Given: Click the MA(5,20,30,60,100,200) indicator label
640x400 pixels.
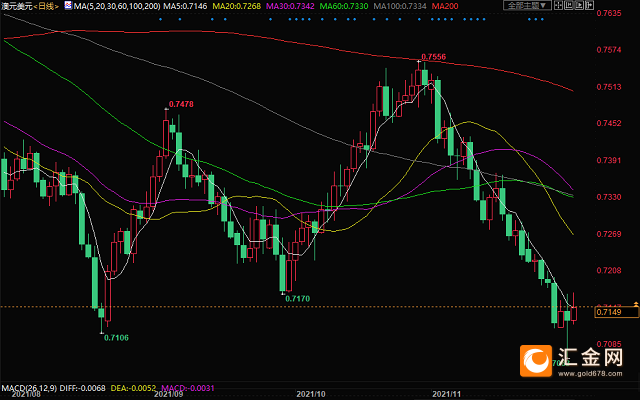Looking at the screenshot, I should tap(117, 6).
